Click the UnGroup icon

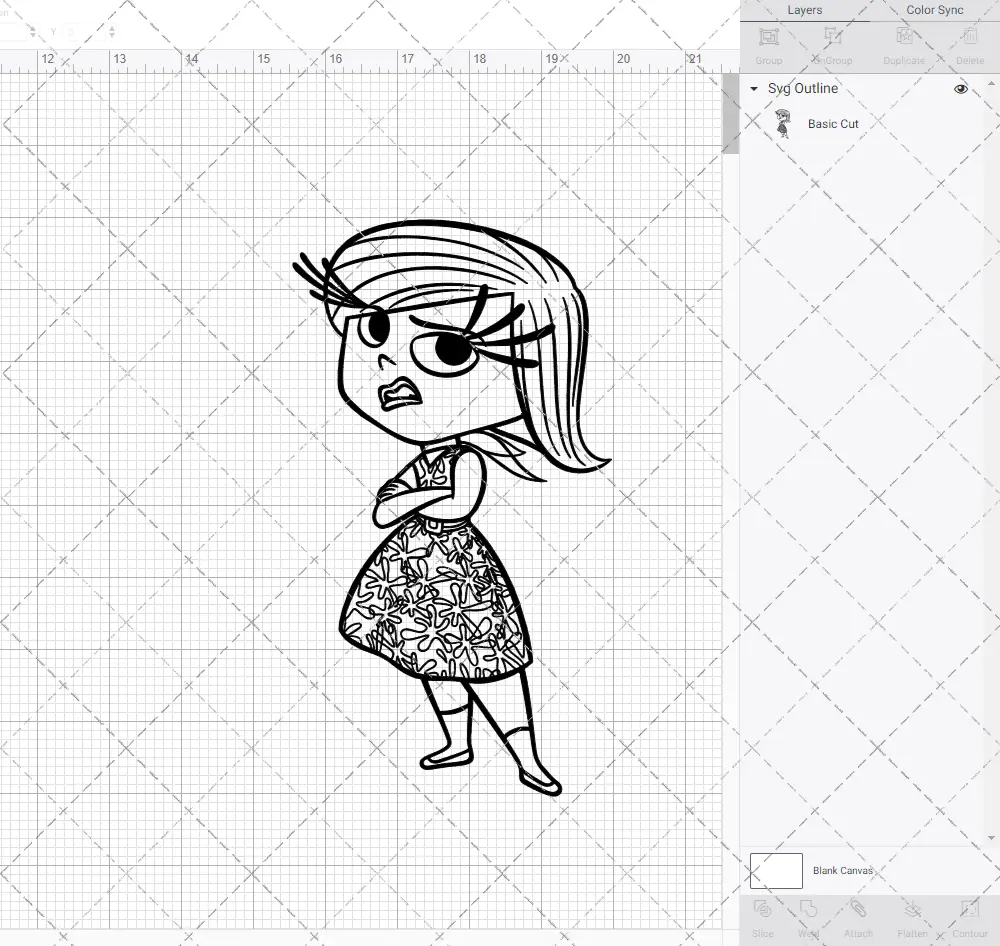833,45
